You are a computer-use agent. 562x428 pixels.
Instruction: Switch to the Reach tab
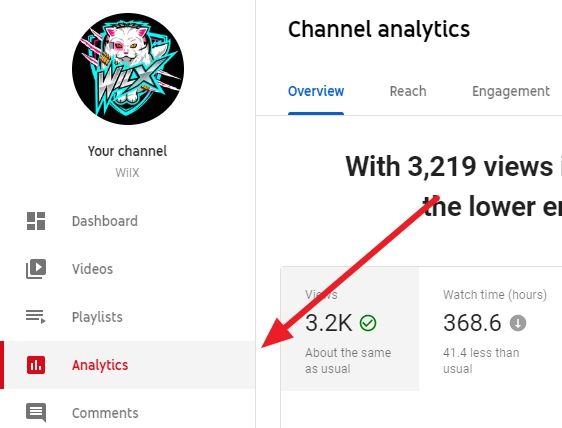[x=408, y=91]
